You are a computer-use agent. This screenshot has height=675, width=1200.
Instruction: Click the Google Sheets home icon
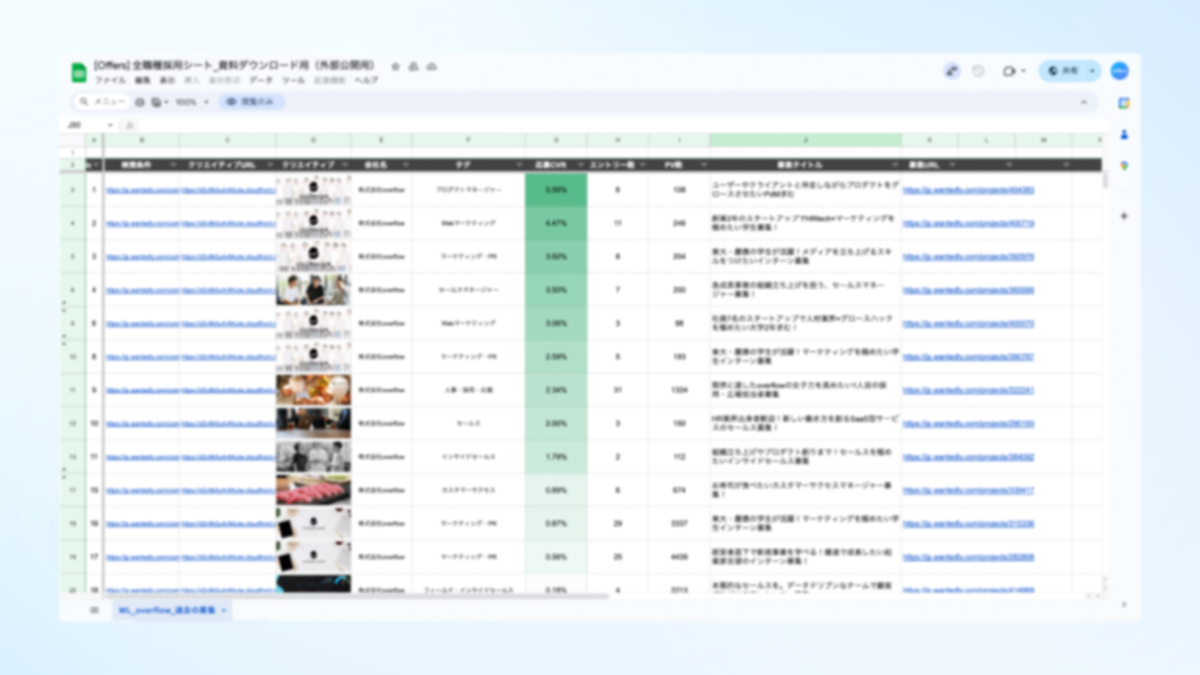(79, 72)
